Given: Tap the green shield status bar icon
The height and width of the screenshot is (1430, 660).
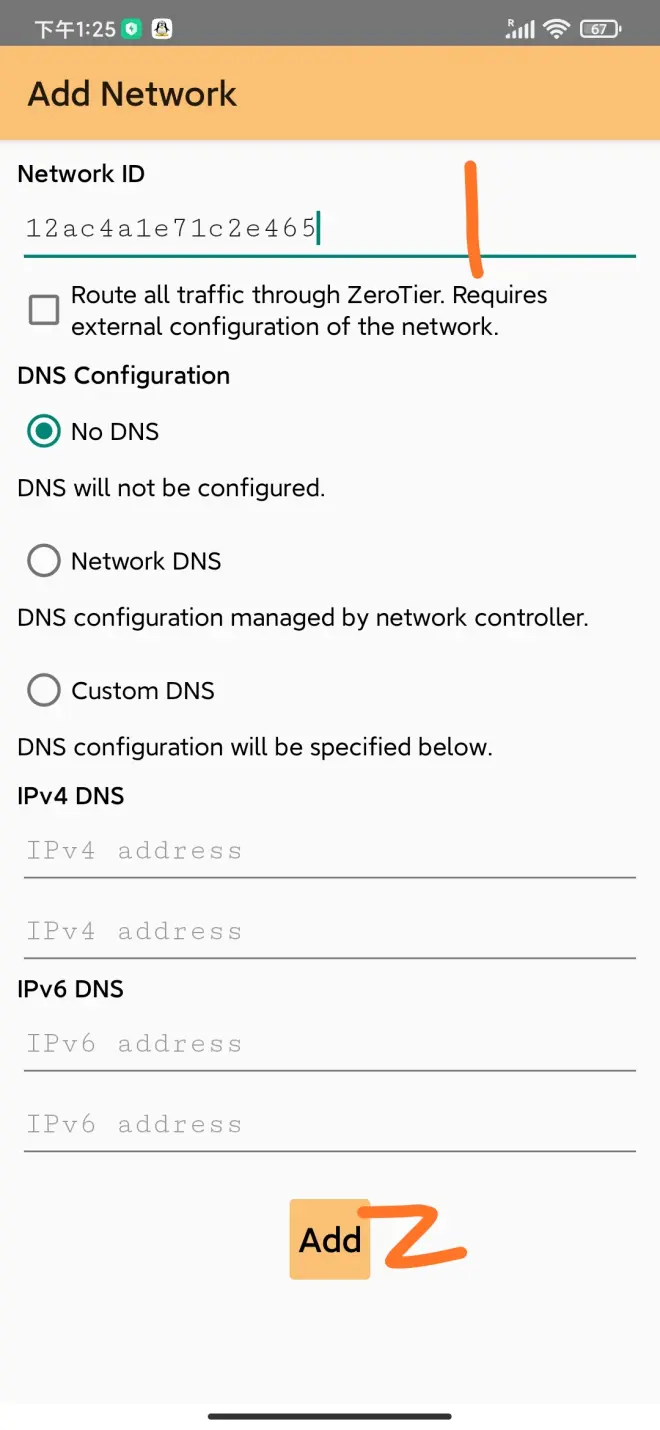Looking at the screenshot, I should [131, 29].
